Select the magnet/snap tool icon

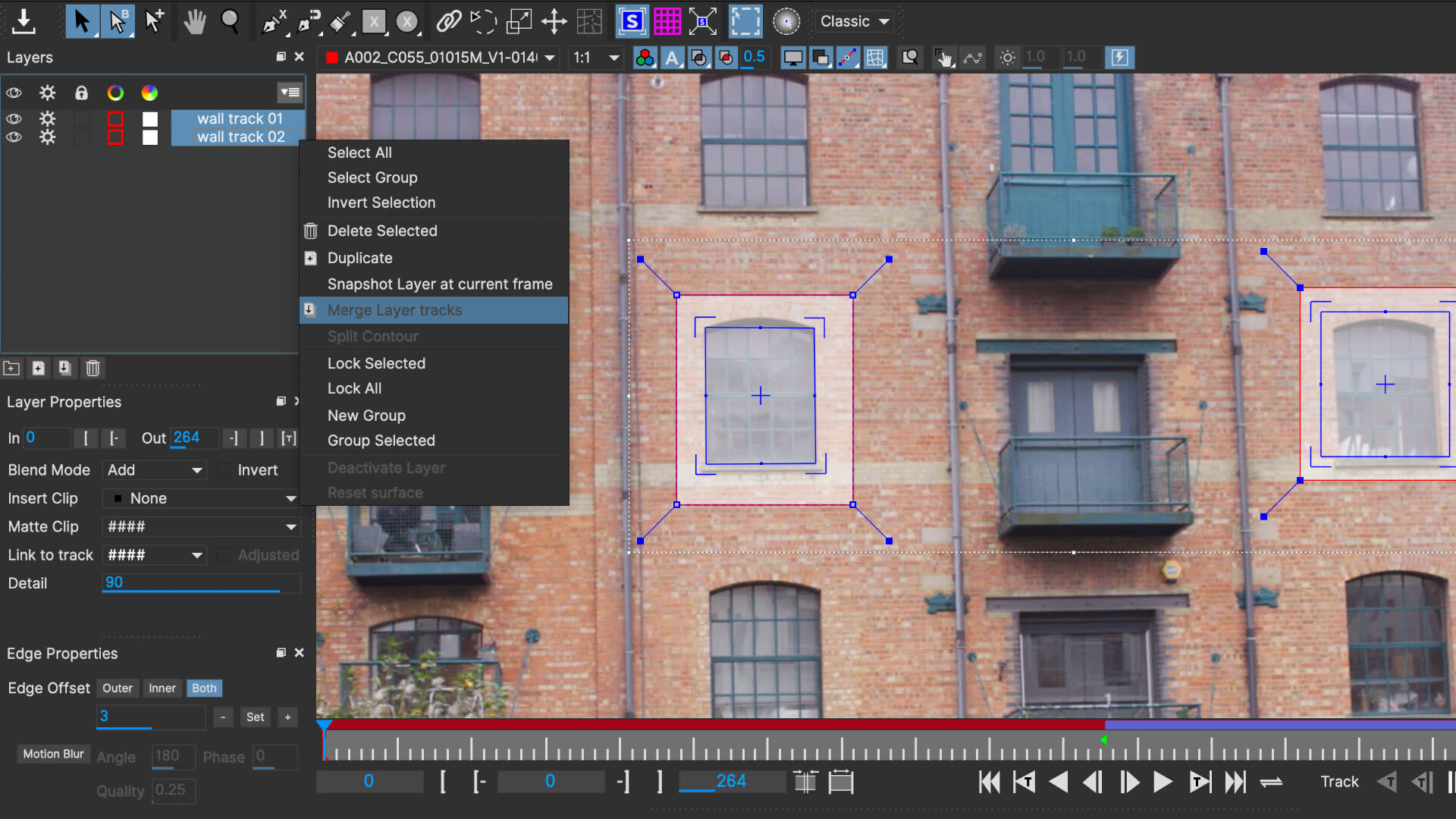pos(310,21)
